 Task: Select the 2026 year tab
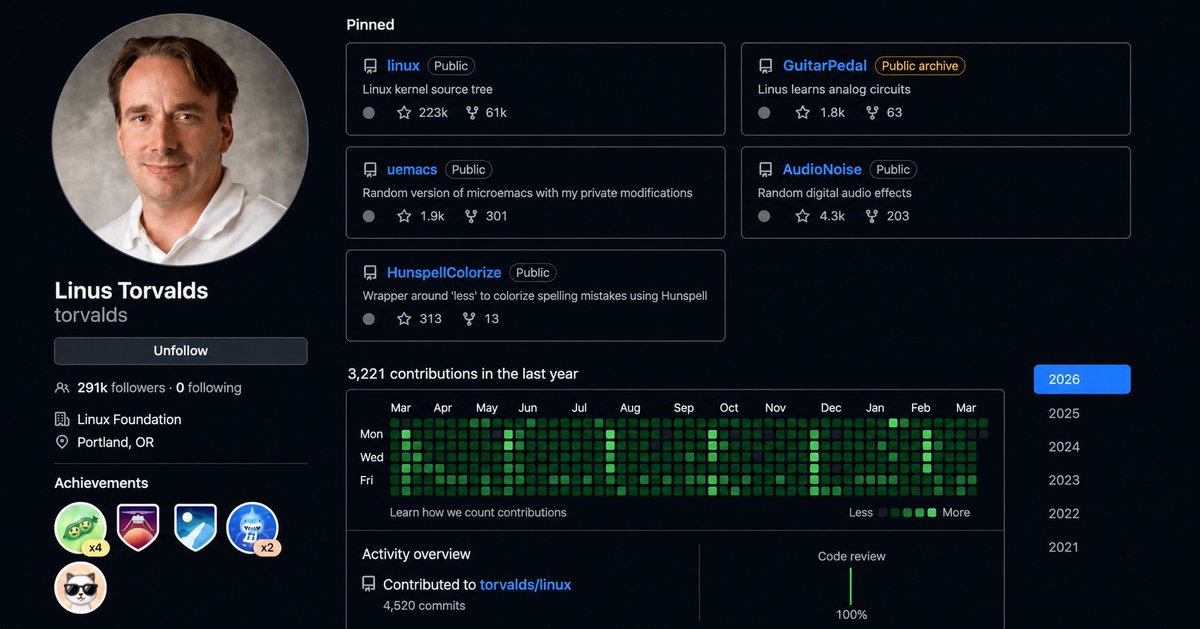click(1082, 380)
